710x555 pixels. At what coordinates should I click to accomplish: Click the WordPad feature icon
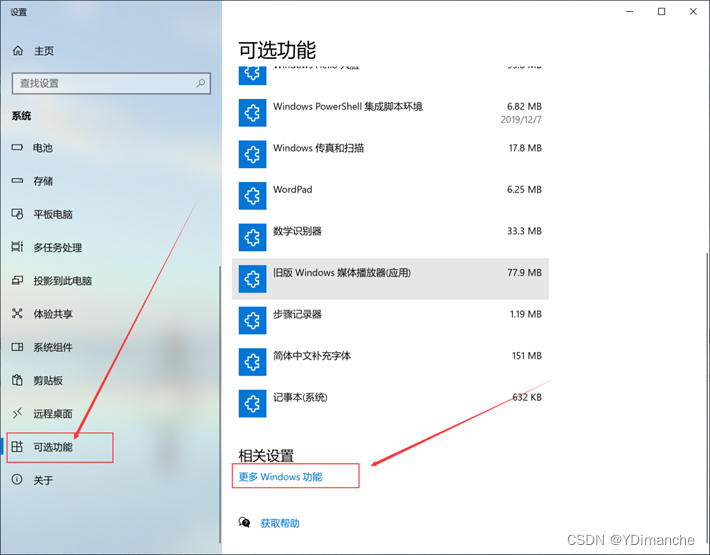point(252,196)
